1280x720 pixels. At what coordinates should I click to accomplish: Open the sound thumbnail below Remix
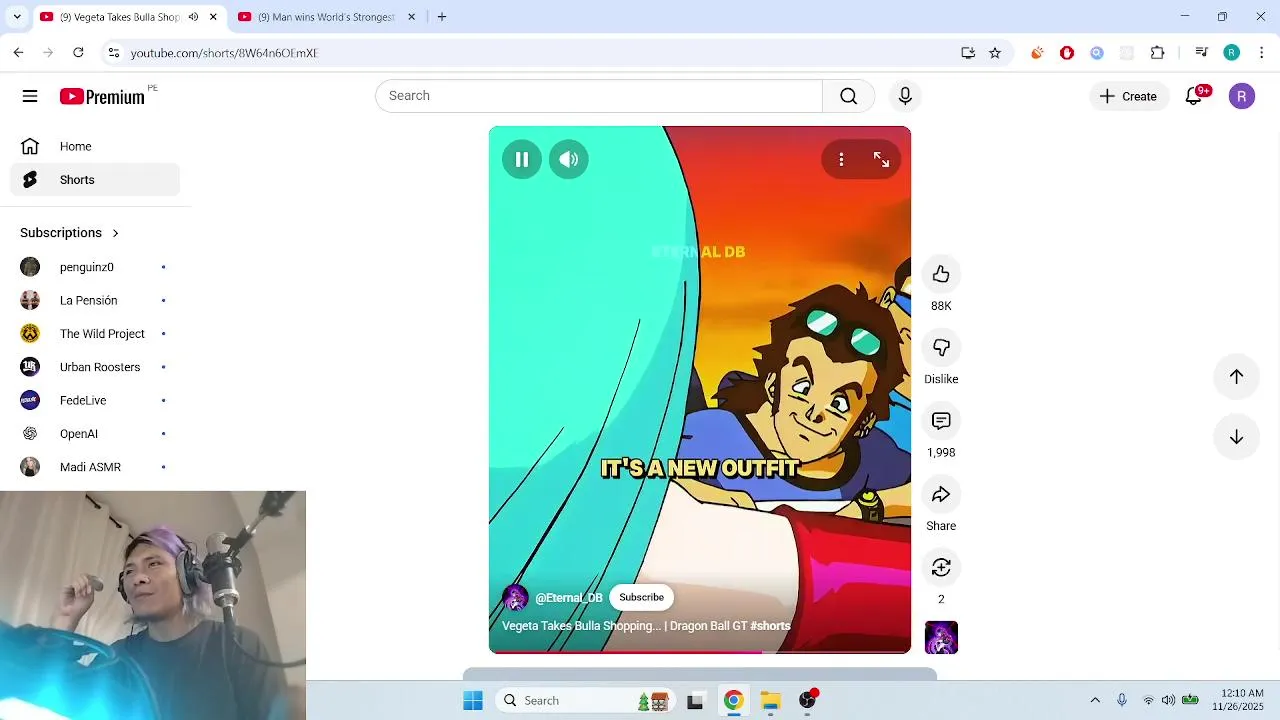click(x=941, y=638)
